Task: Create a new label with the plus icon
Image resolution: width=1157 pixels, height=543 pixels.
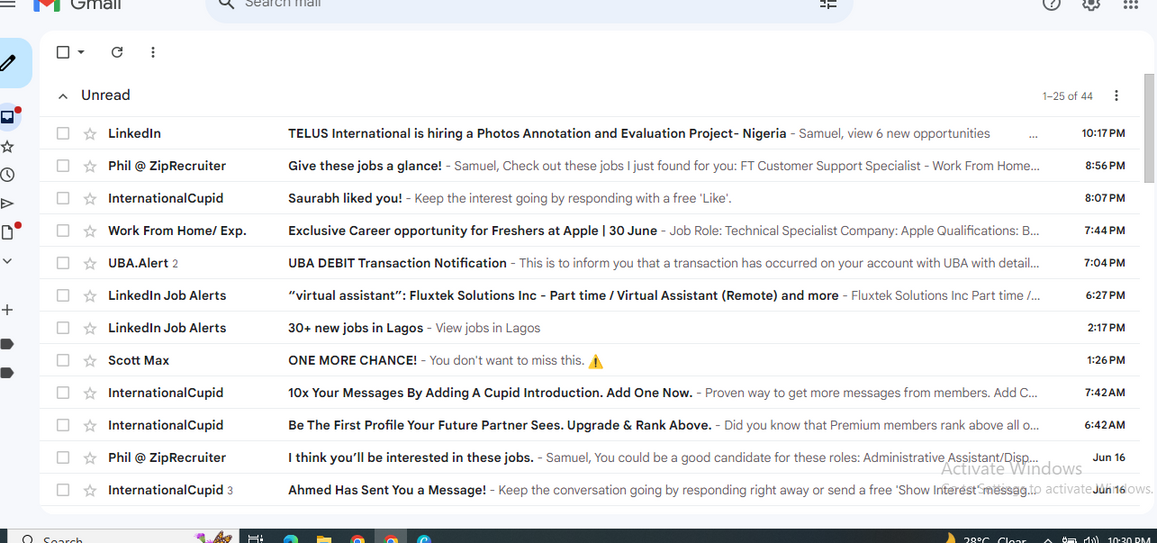Action: (x=7, y=310)
